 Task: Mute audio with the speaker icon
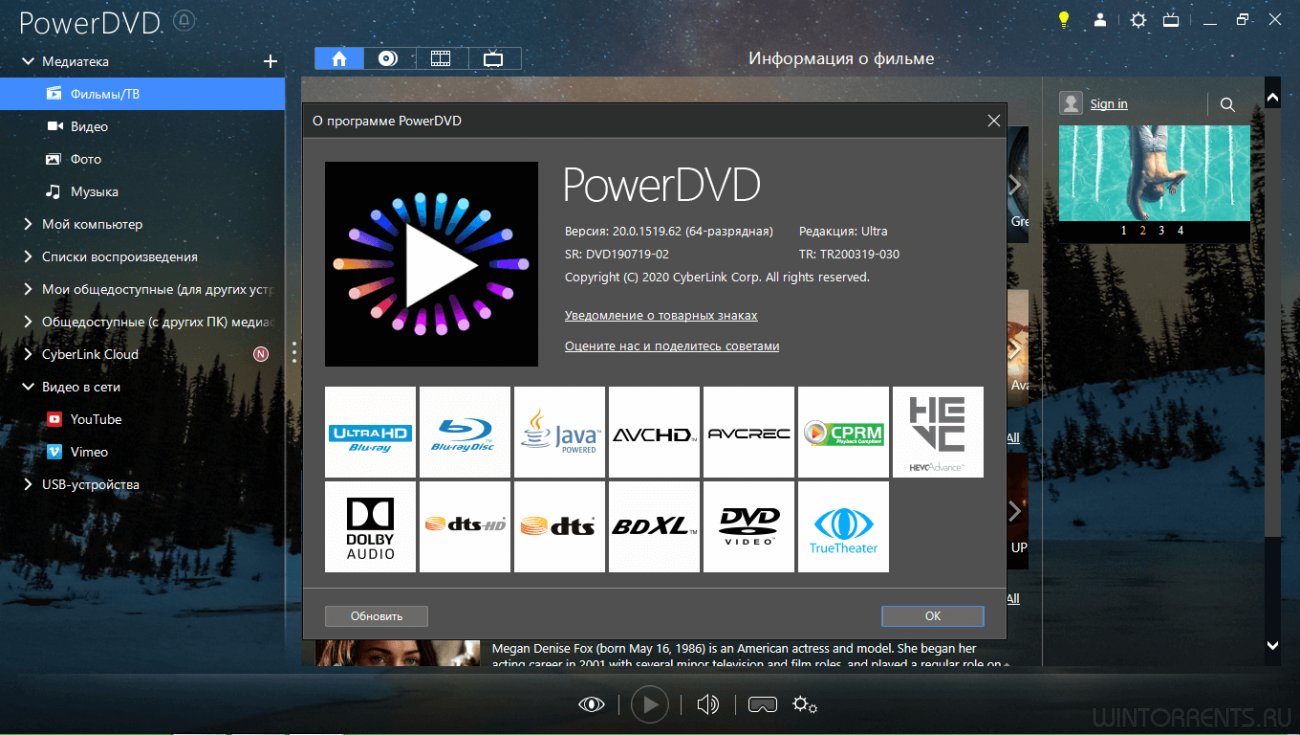coord(708,704)
